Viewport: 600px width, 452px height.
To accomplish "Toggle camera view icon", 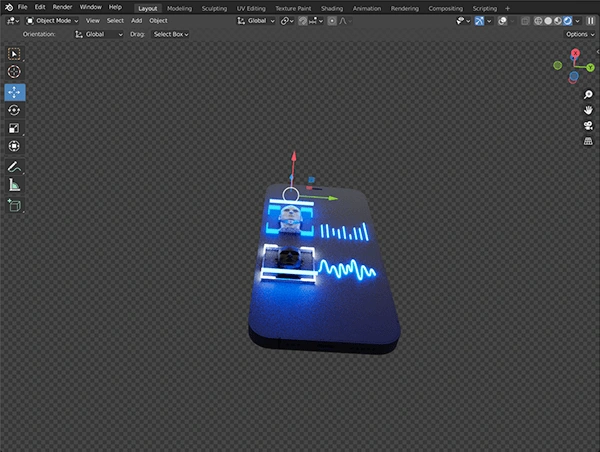I will tap(588, 126).
